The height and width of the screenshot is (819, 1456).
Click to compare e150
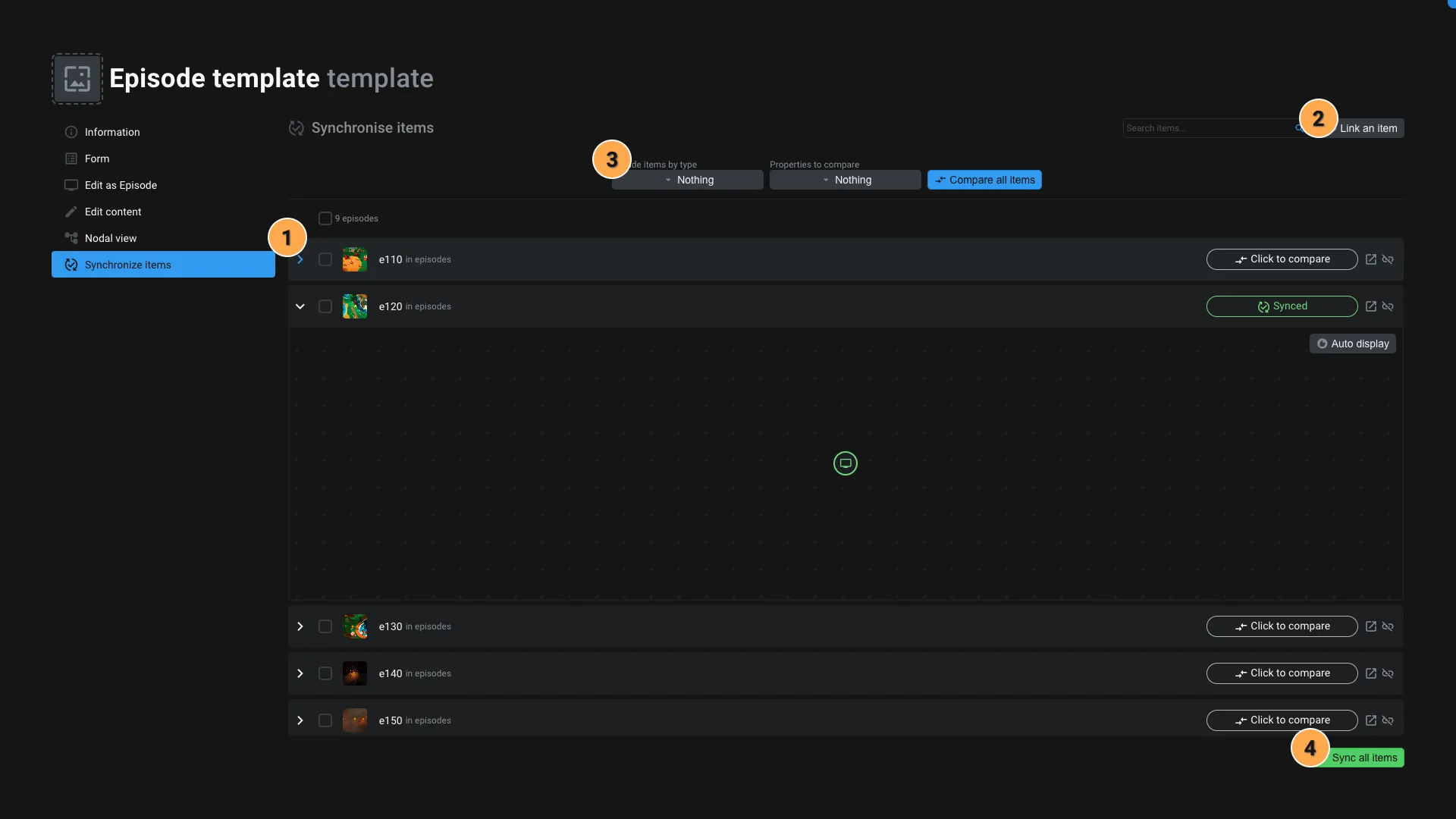1282,720
